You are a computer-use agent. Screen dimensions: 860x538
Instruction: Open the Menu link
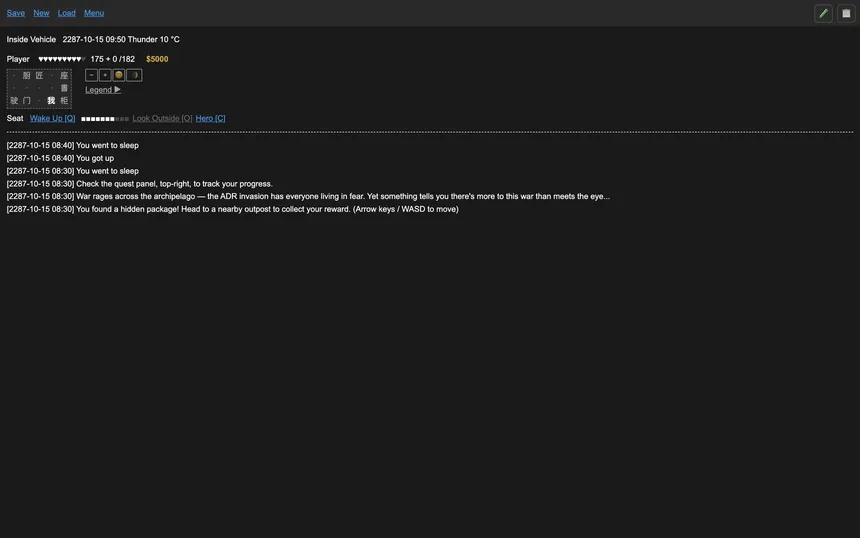[x=94, y=13]
